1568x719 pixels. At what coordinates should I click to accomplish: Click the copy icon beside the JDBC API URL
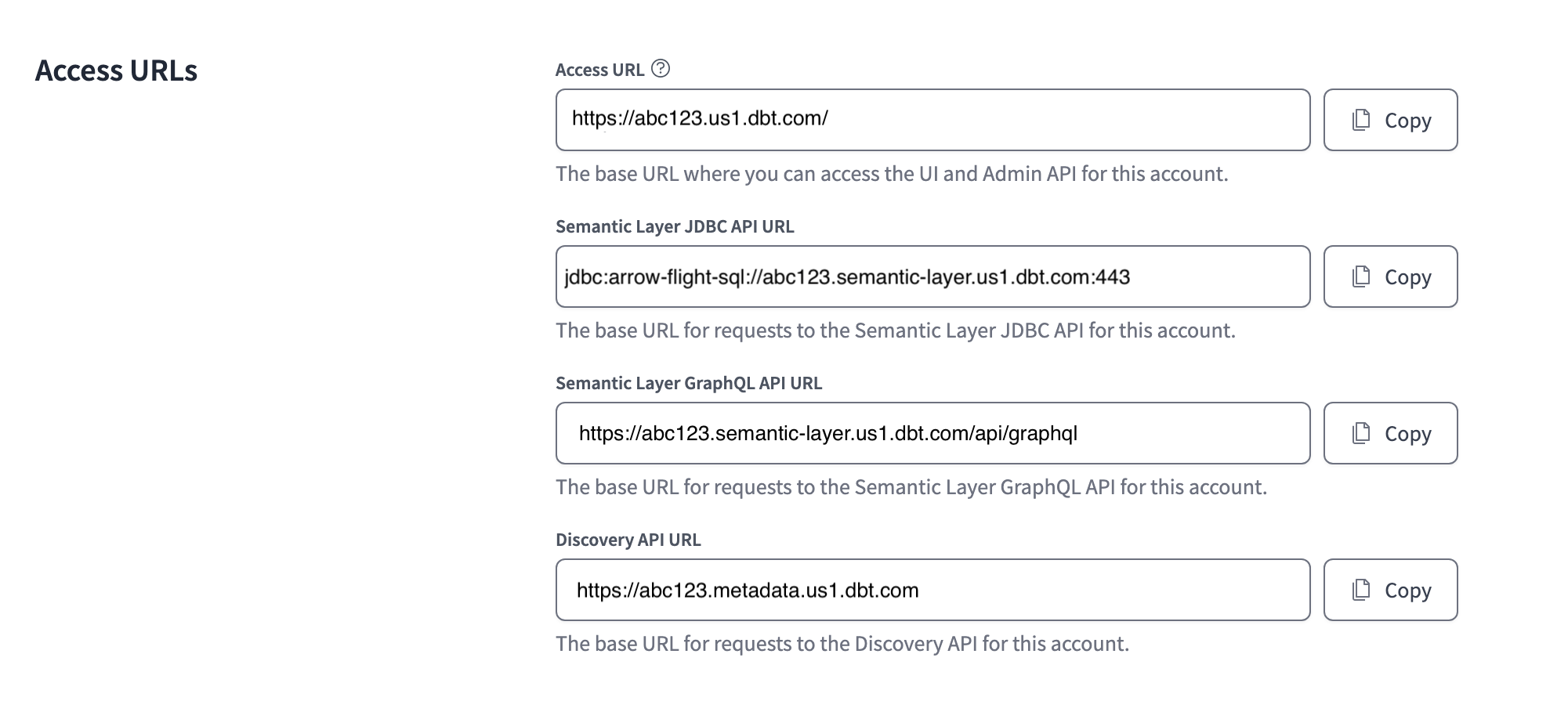pyautogui.click(x=1361, y=276)
